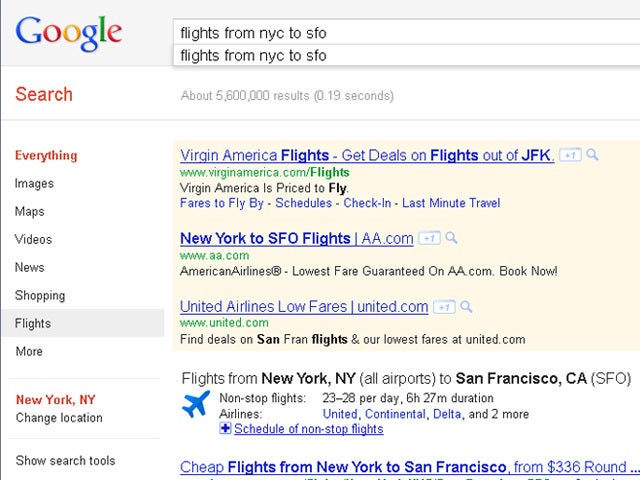640x480 pixels.
Task: Expand More search categories in sidebar
Action: [29, 351]
